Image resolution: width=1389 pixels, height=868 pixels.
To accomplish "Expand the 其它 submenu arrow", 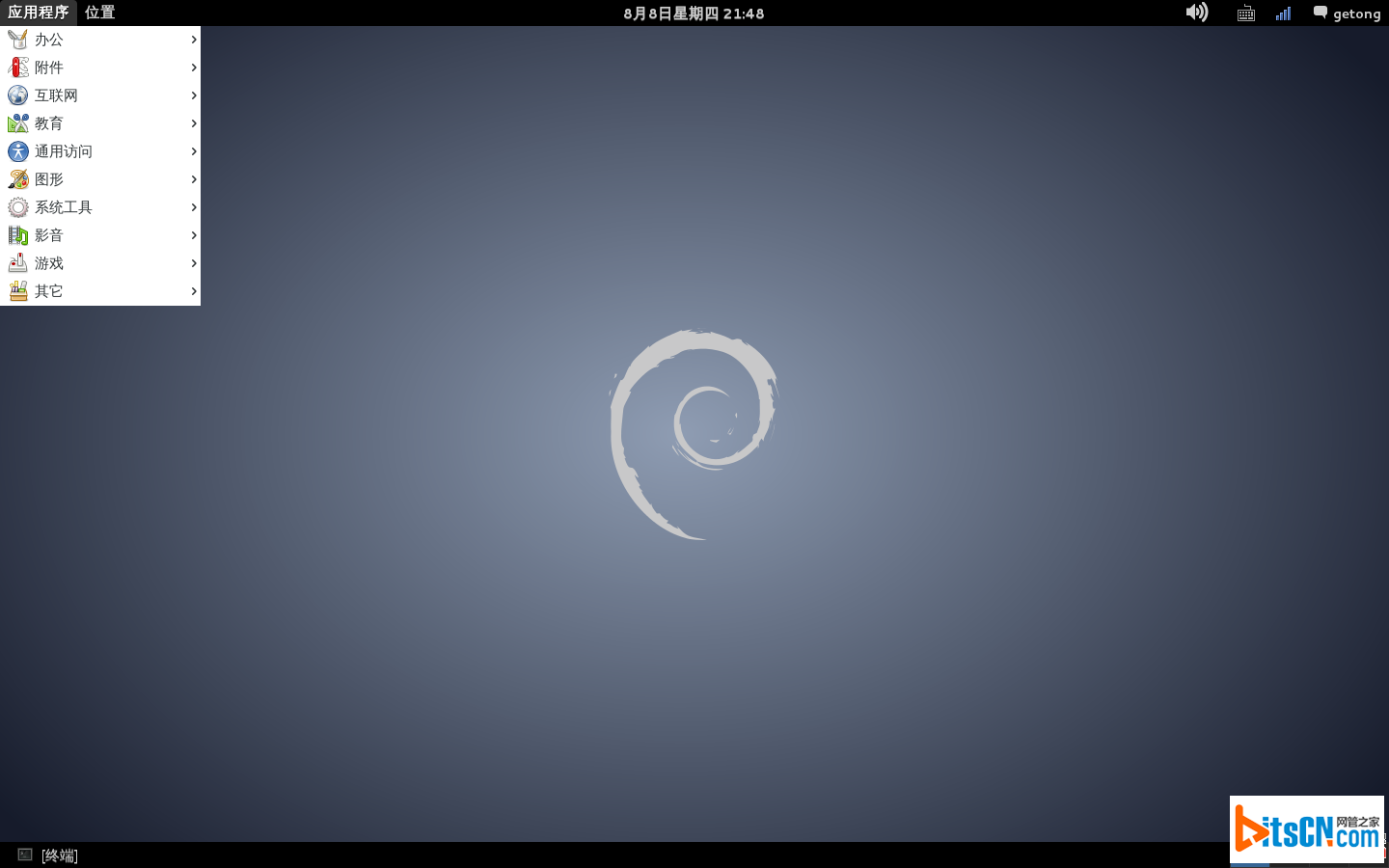I will (x=194, y=291).
